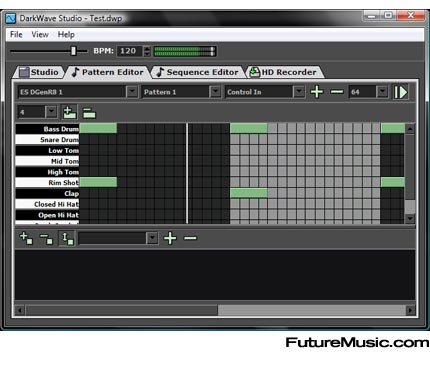
Task: Click the add row icon beside the 4 dropdown
Action: 69,112
